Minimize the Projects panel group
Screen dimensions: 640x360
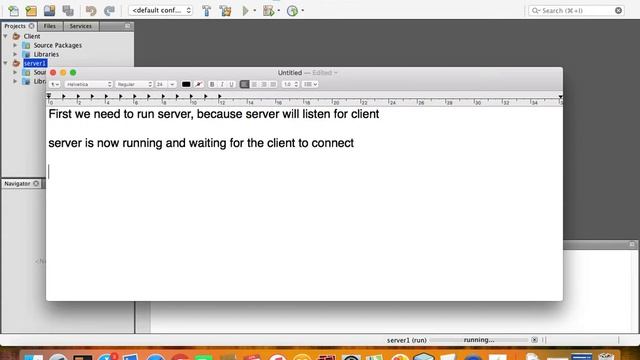tap(127, 26)
